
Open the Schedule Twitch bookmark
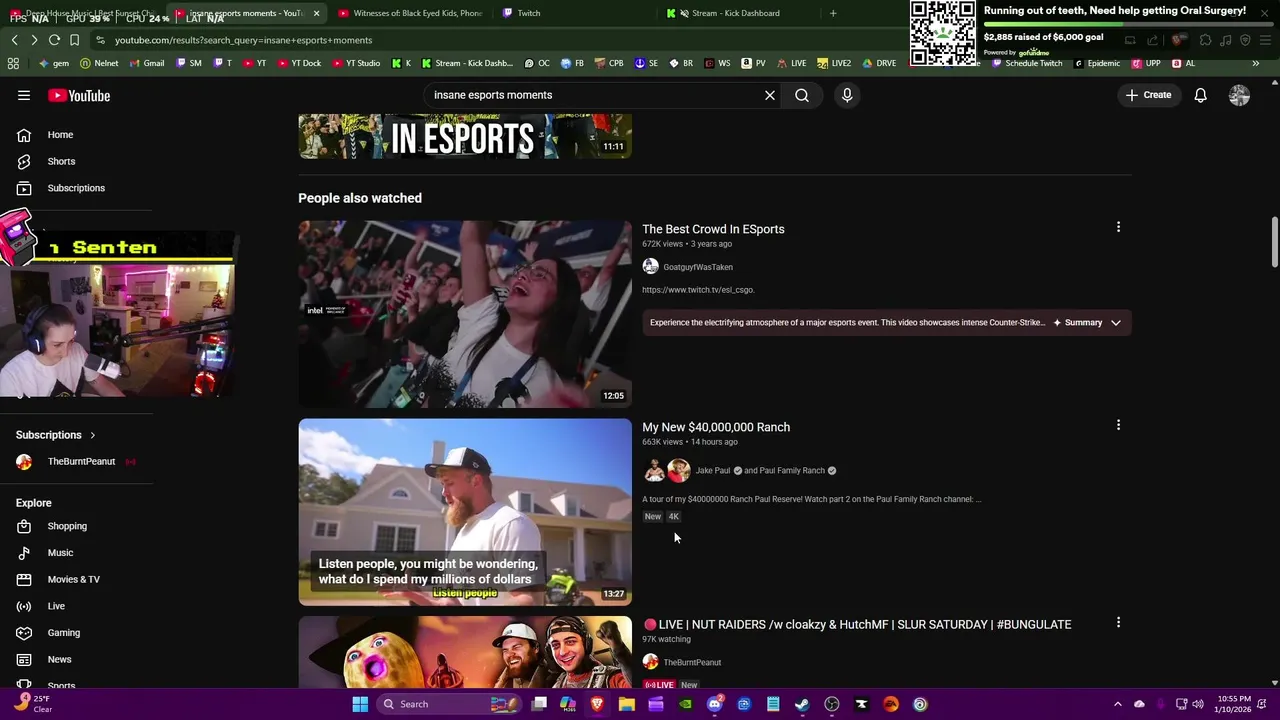[1027, 63]
